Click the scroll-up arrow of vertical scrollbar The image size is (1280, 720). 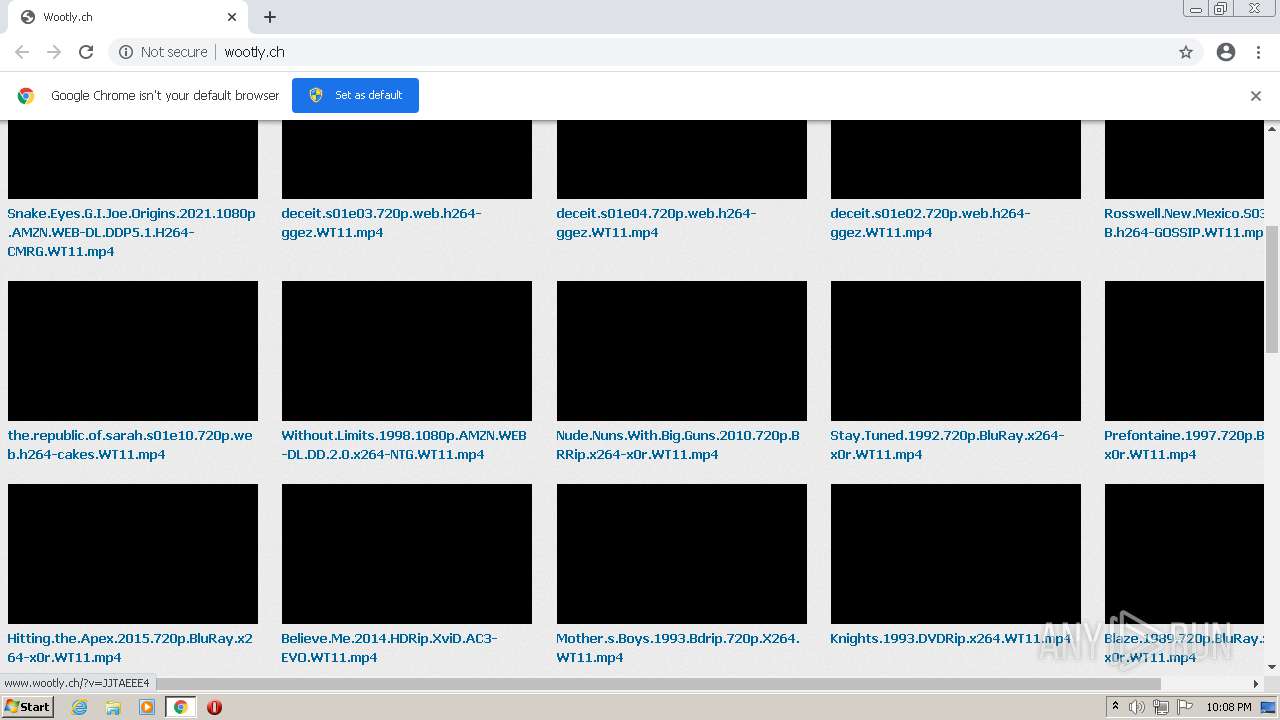1272,128
